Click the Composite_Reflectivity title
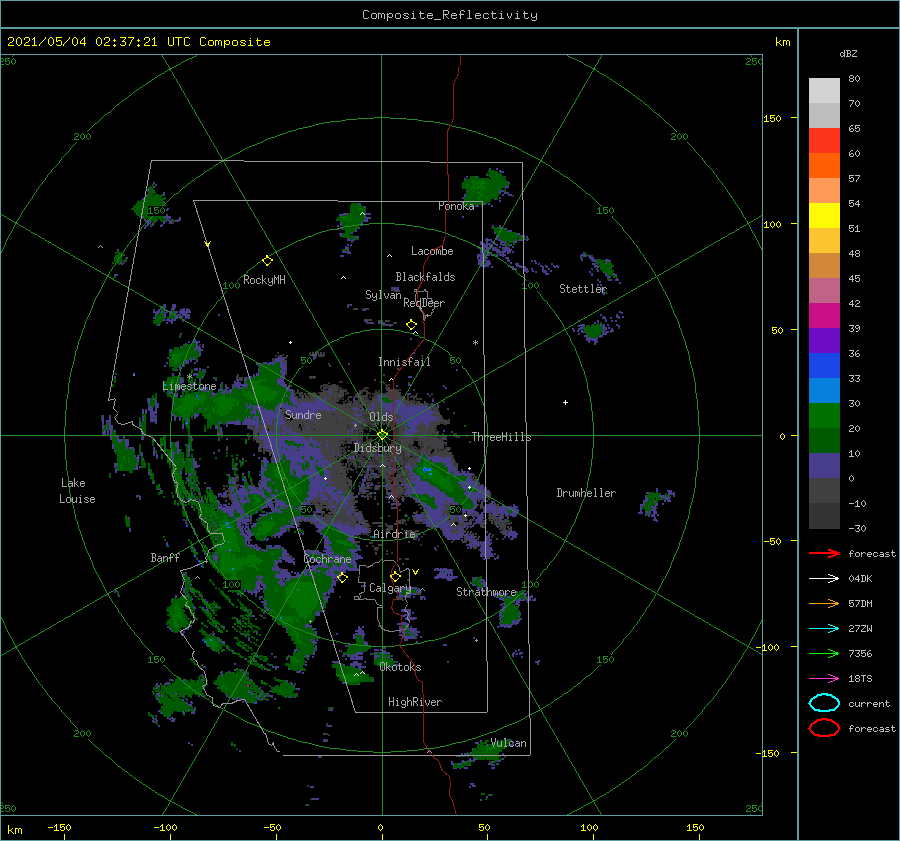900x841 pixels. click(x=449, y=15)
